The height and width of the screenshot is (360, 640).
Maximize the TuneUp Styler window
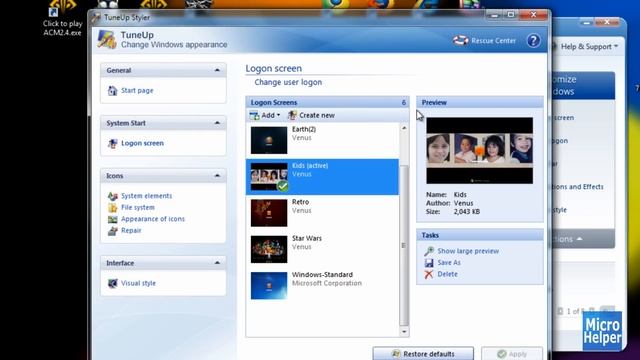pyautogui.click(x=510, y=15)
